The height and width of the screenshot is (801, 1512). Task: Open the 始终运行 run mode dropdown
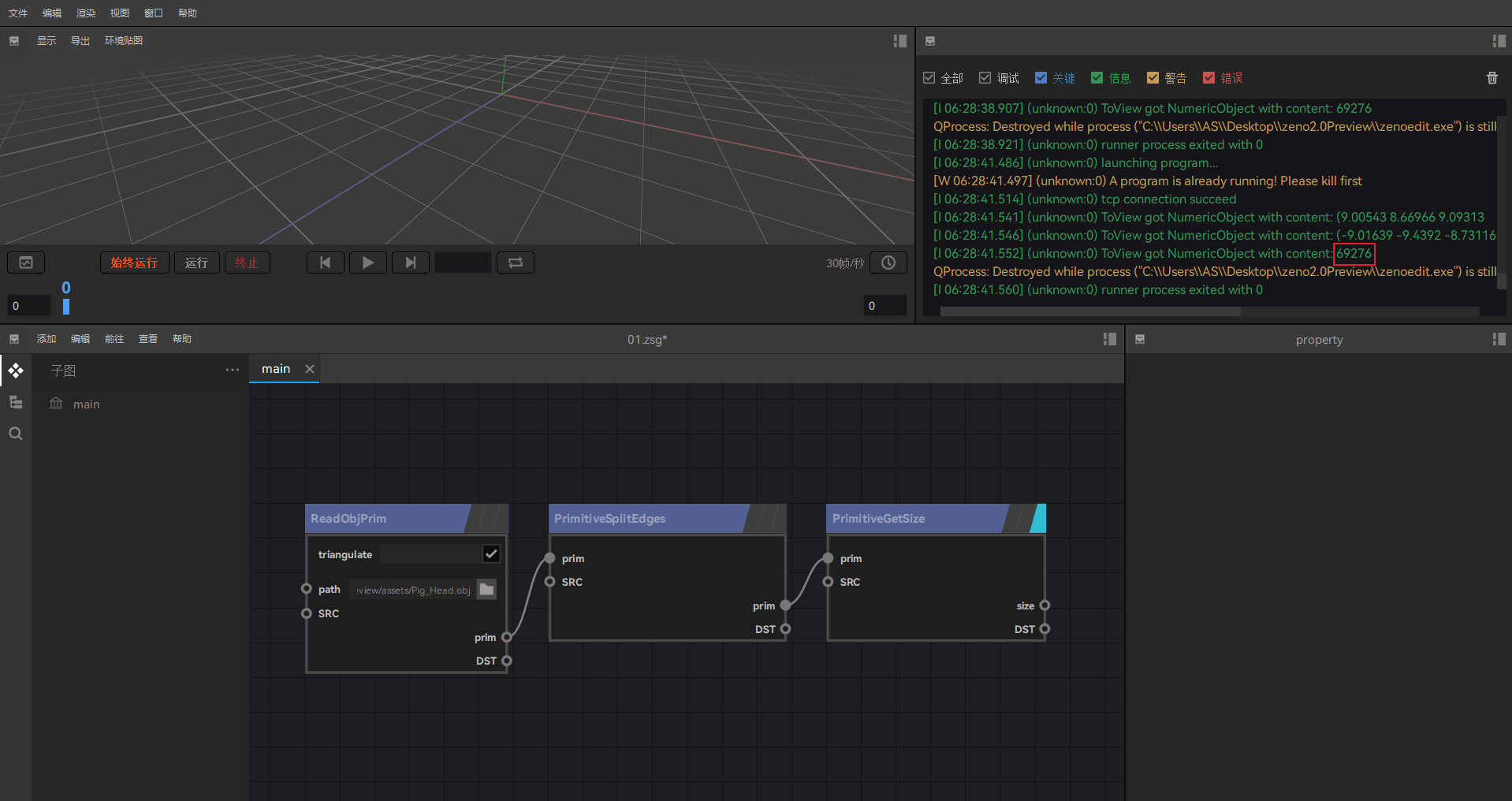134,263
